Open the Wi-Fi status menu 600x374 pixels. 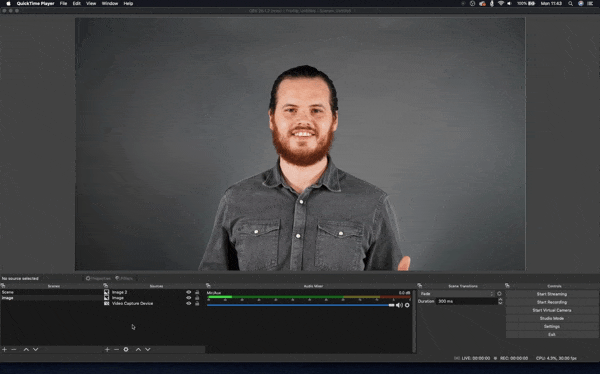pyautogui.click(x=501, y=3)
